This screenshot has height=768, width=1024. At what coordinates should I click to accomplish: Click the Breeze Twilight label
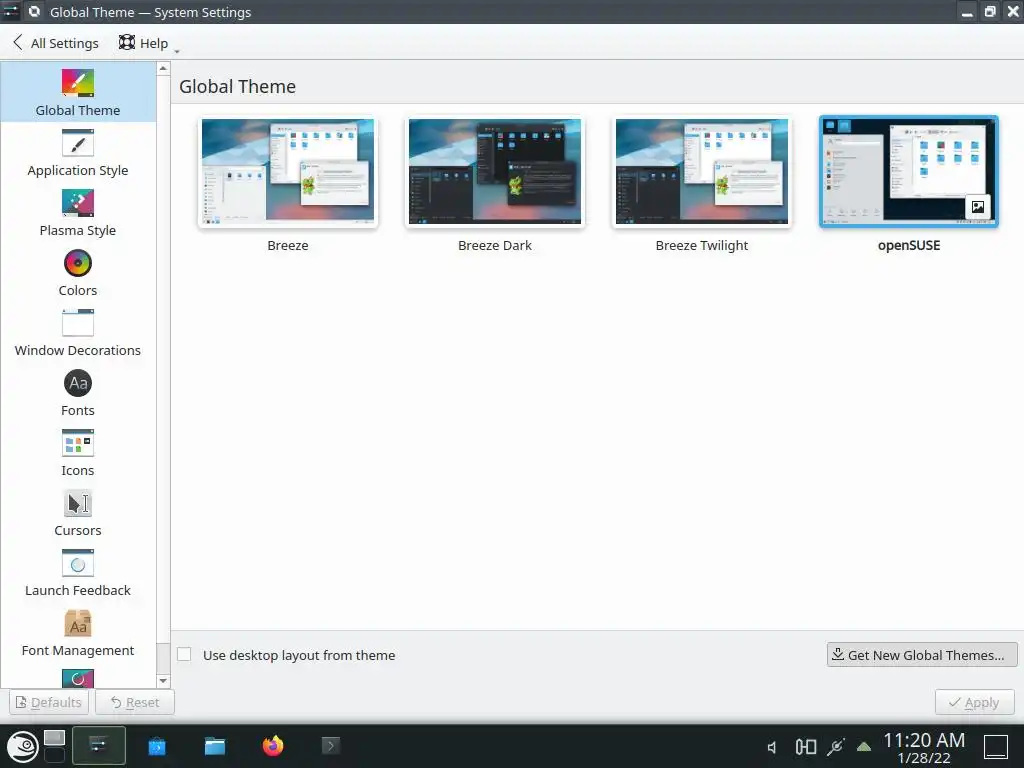tap(702, 246)
